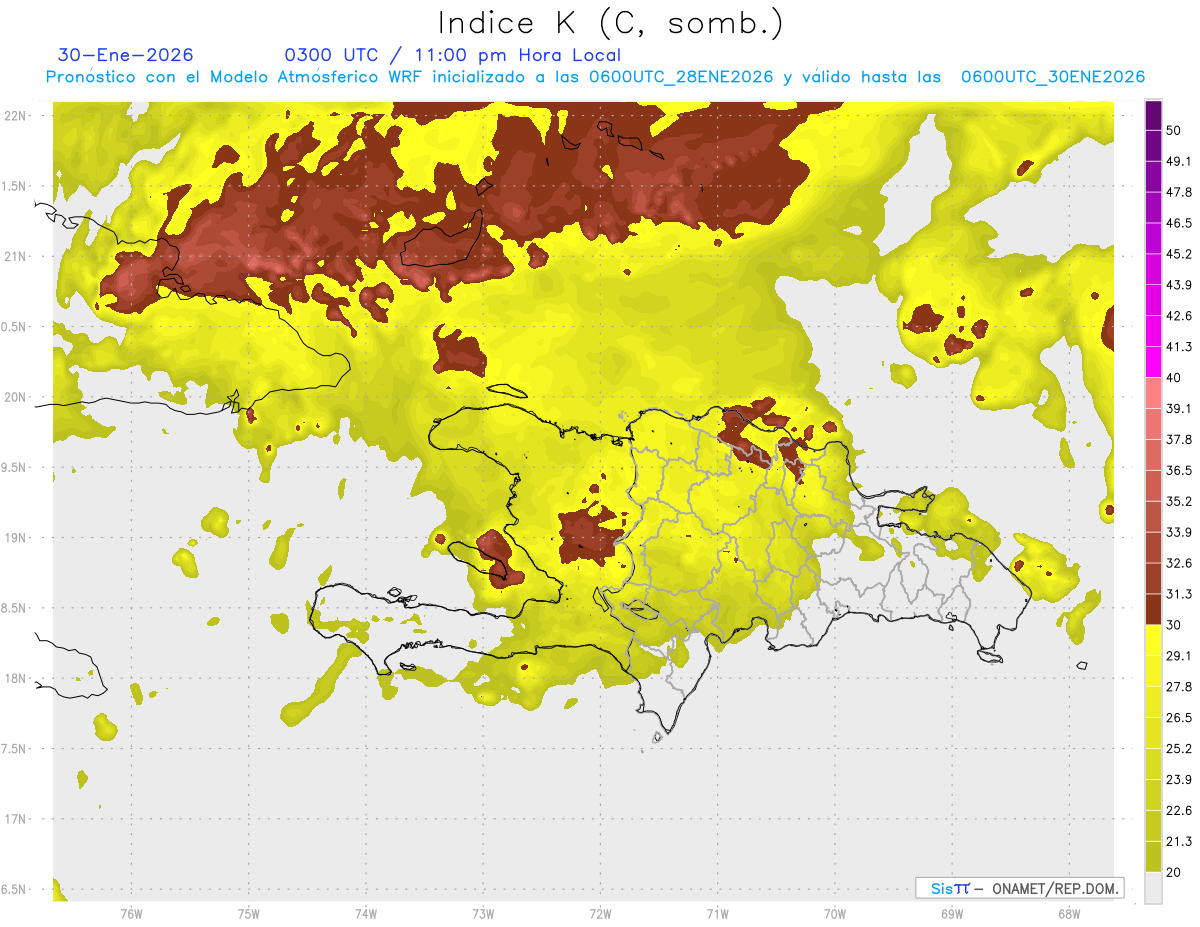Click the latitude label "22N"
This screenshot has width=1200, height=927.
[x=17, y=116]
